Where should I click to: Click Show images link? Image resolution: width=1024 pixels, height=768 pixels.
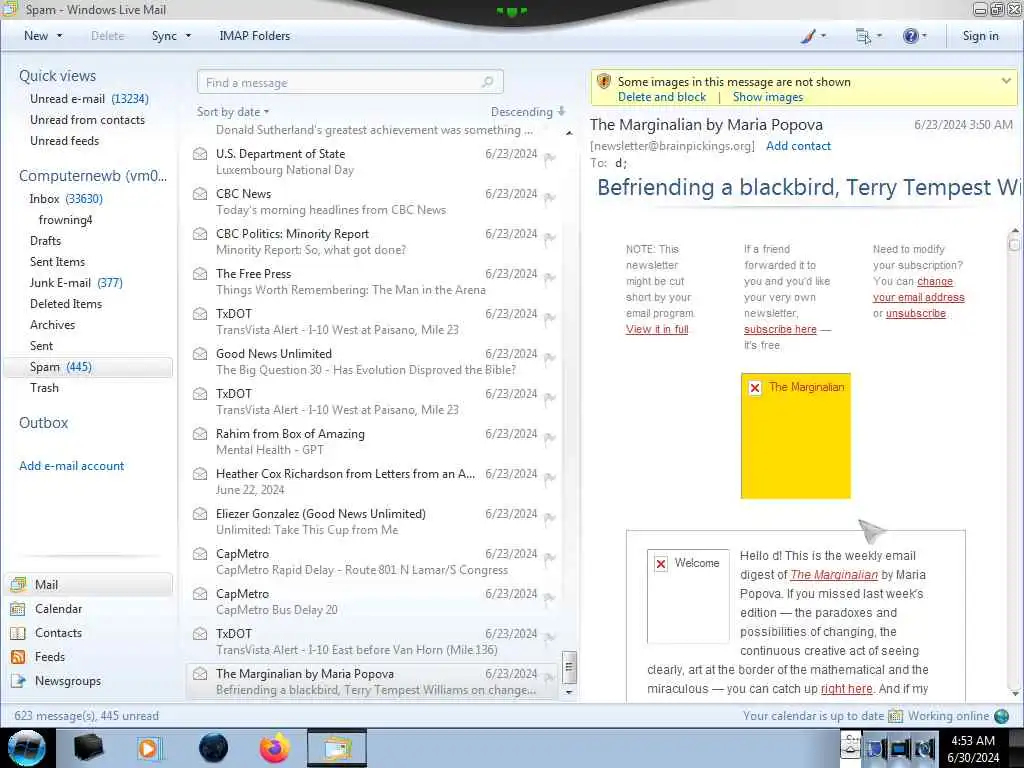(767, 97)
